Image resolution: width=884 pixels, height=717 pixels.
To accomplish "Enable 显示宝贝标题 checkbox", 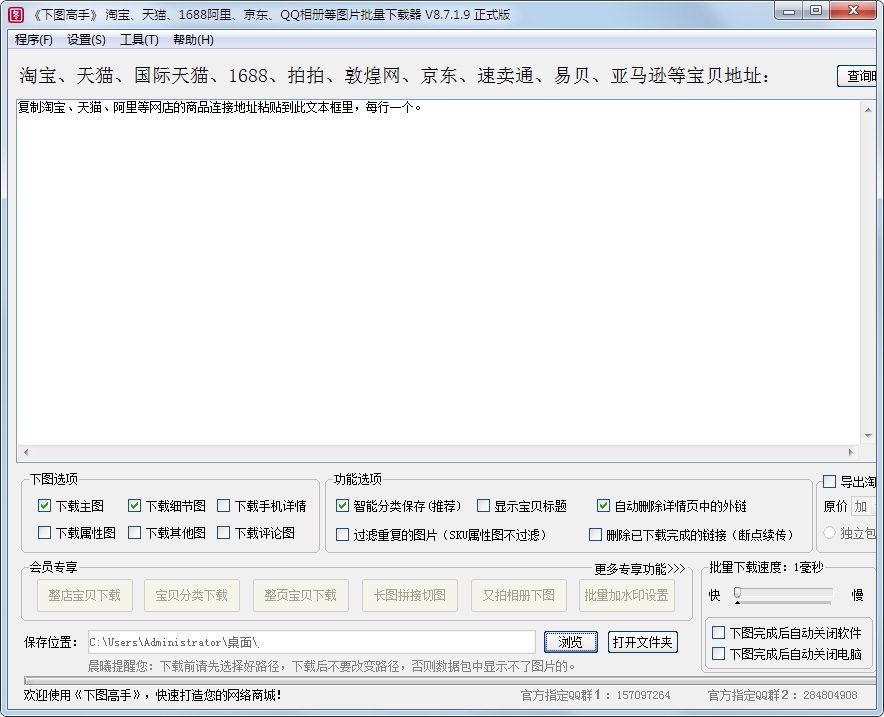I will pyautogui.click(x=484, y=506).
